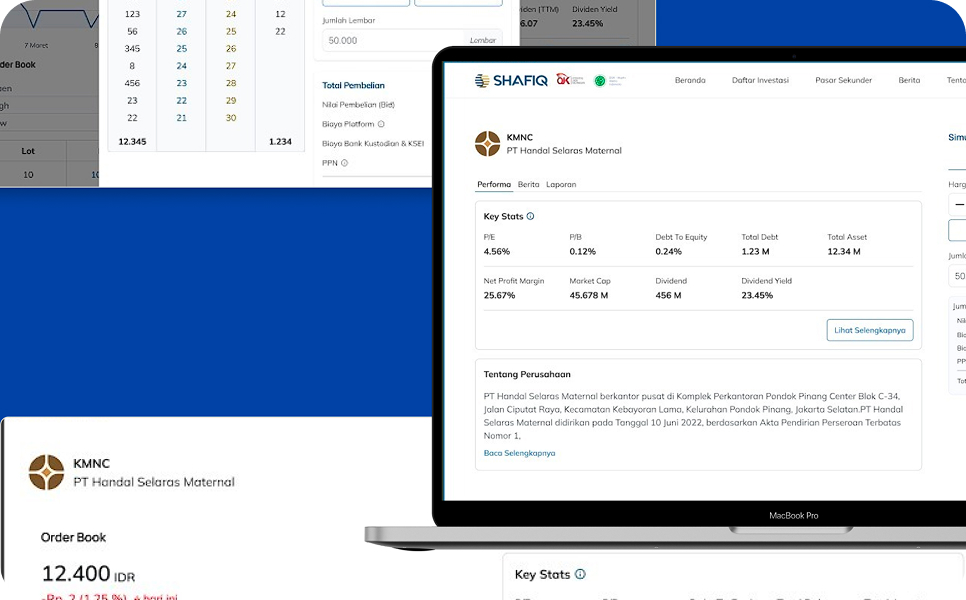Click the info icon next to PPN
This screenshot has height=600, width=966.
click(x=344, y=162)
